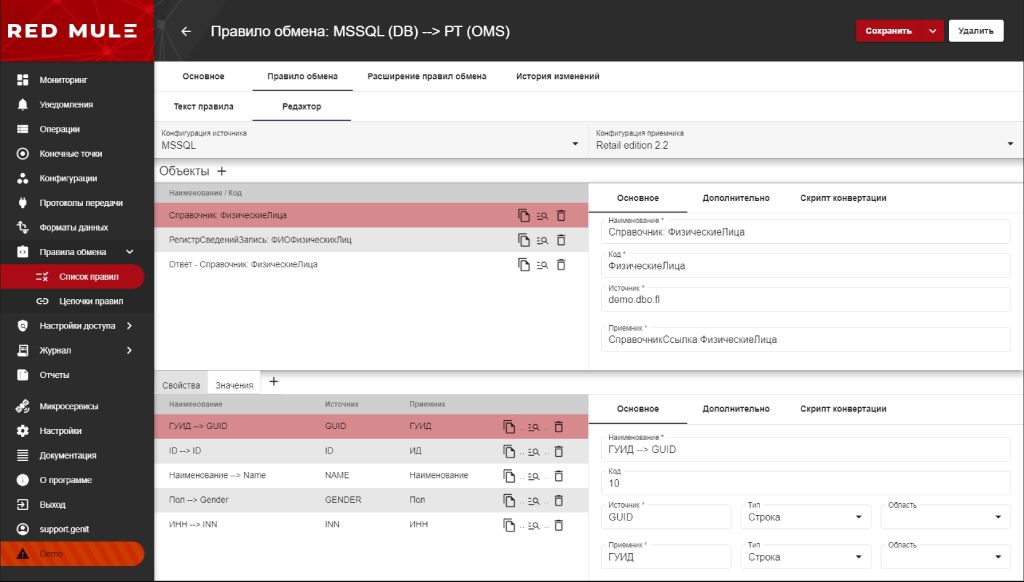1024x582 pixels.
Task: Delete the ГУИД --> GUID property row
Action: coord(558,427)
